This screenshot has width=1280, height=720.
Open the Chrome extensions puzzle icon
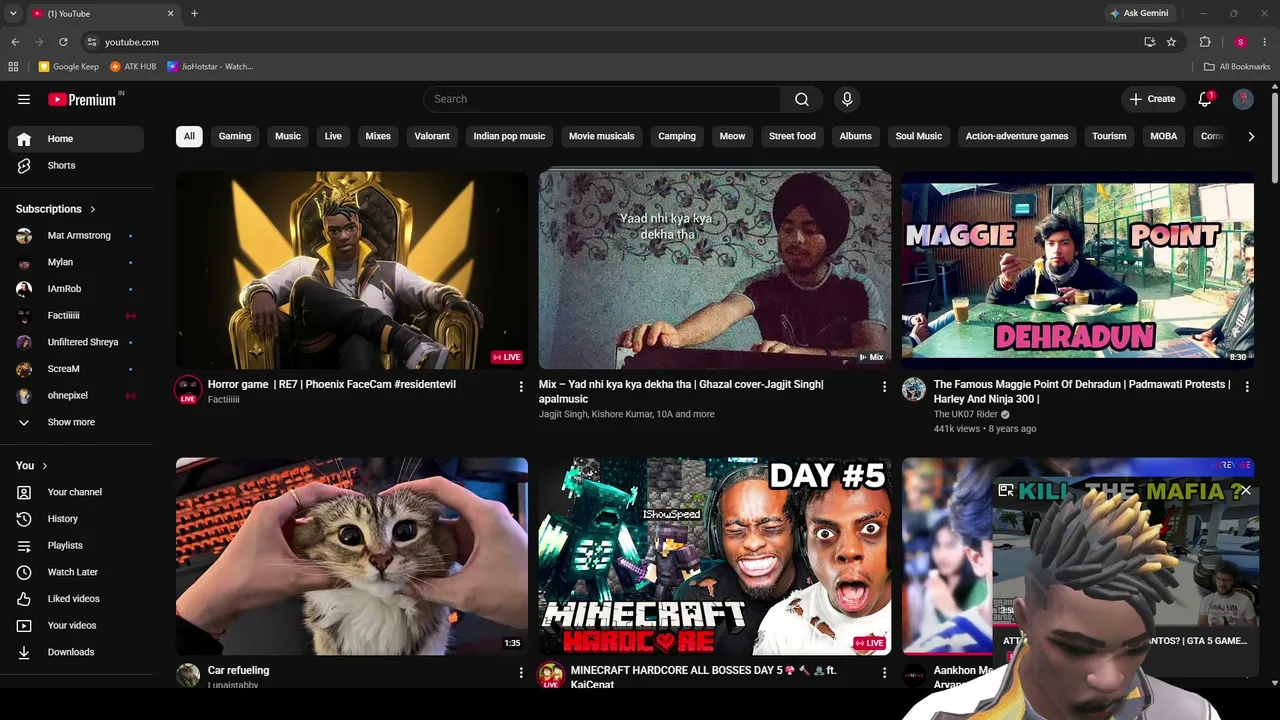point(1205,42)
